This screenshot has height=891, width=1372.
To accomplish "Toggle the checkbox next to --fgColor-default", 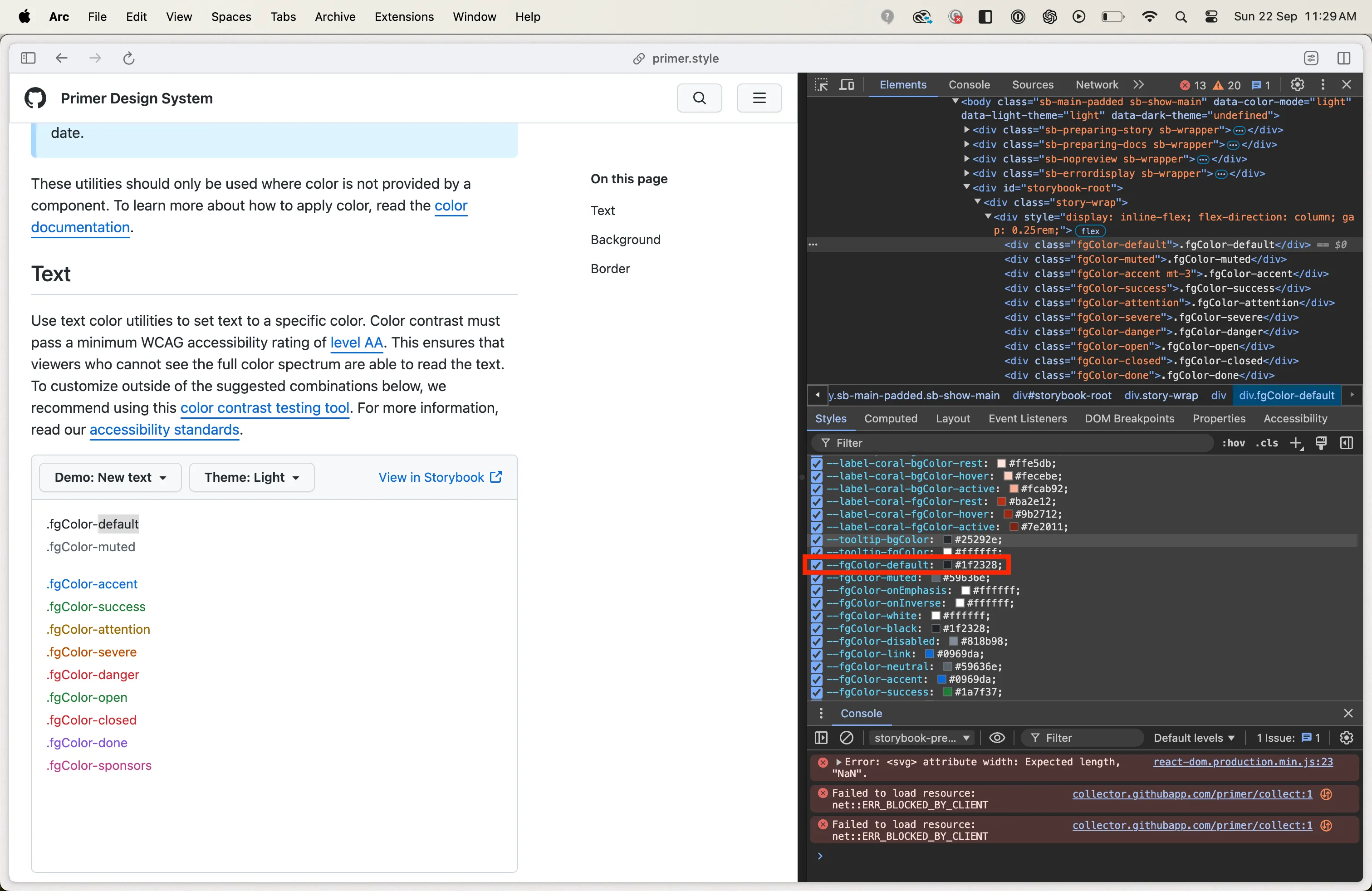I will tap(819, 565).
